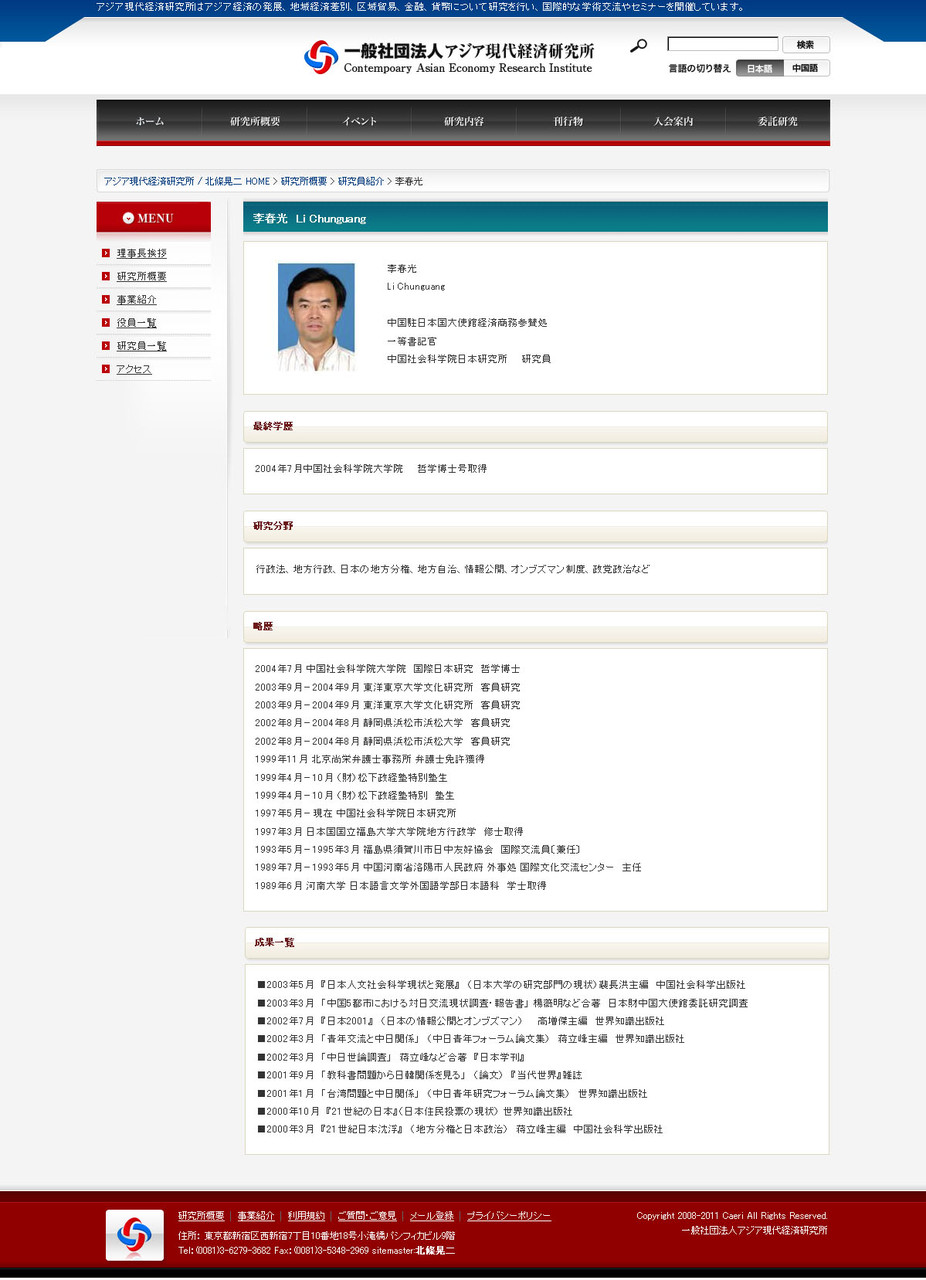926x1280 pixels.
Task: Open the 委託研究 navigation tab
Action: 778,121
